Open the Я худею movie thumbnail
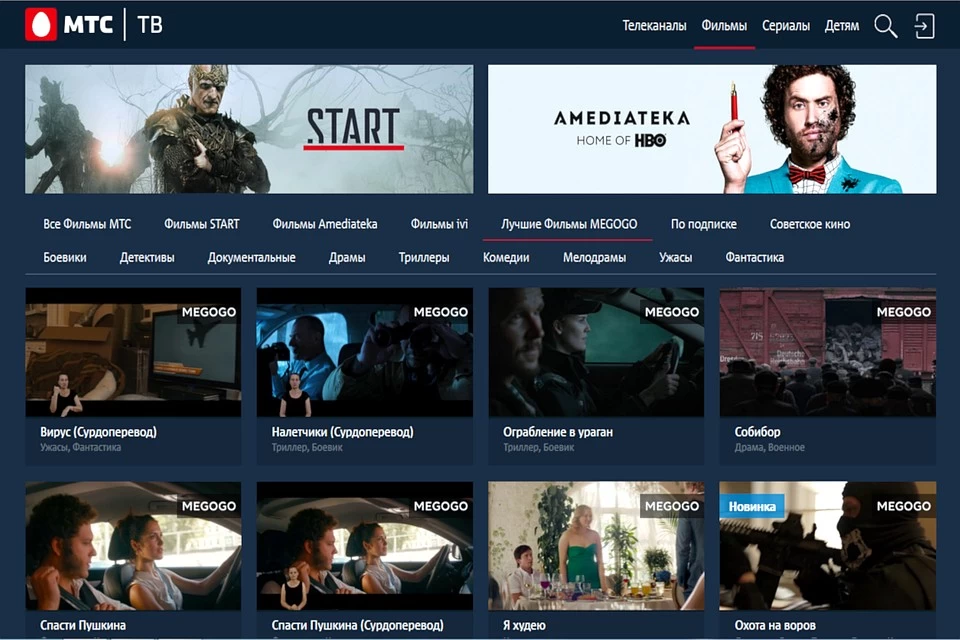Image resolution: width=960 pixels, height=640 pixels. tap(596, 546)
